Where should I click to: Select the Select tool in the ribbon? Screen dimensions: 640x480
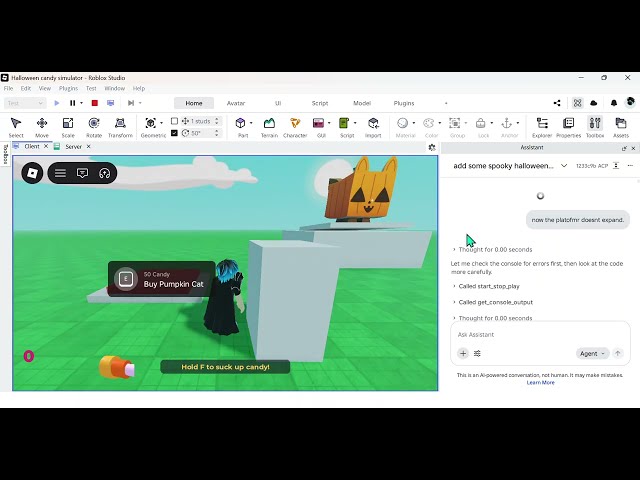pos(16,127)
